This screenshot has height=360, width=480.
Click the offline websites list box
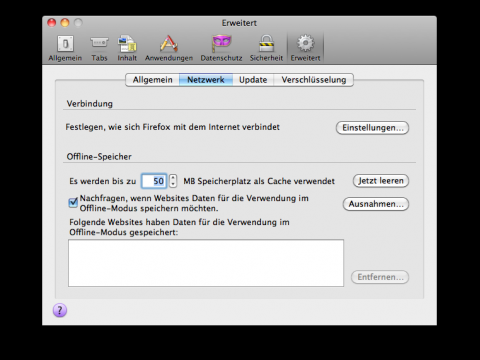pos(206,263)
